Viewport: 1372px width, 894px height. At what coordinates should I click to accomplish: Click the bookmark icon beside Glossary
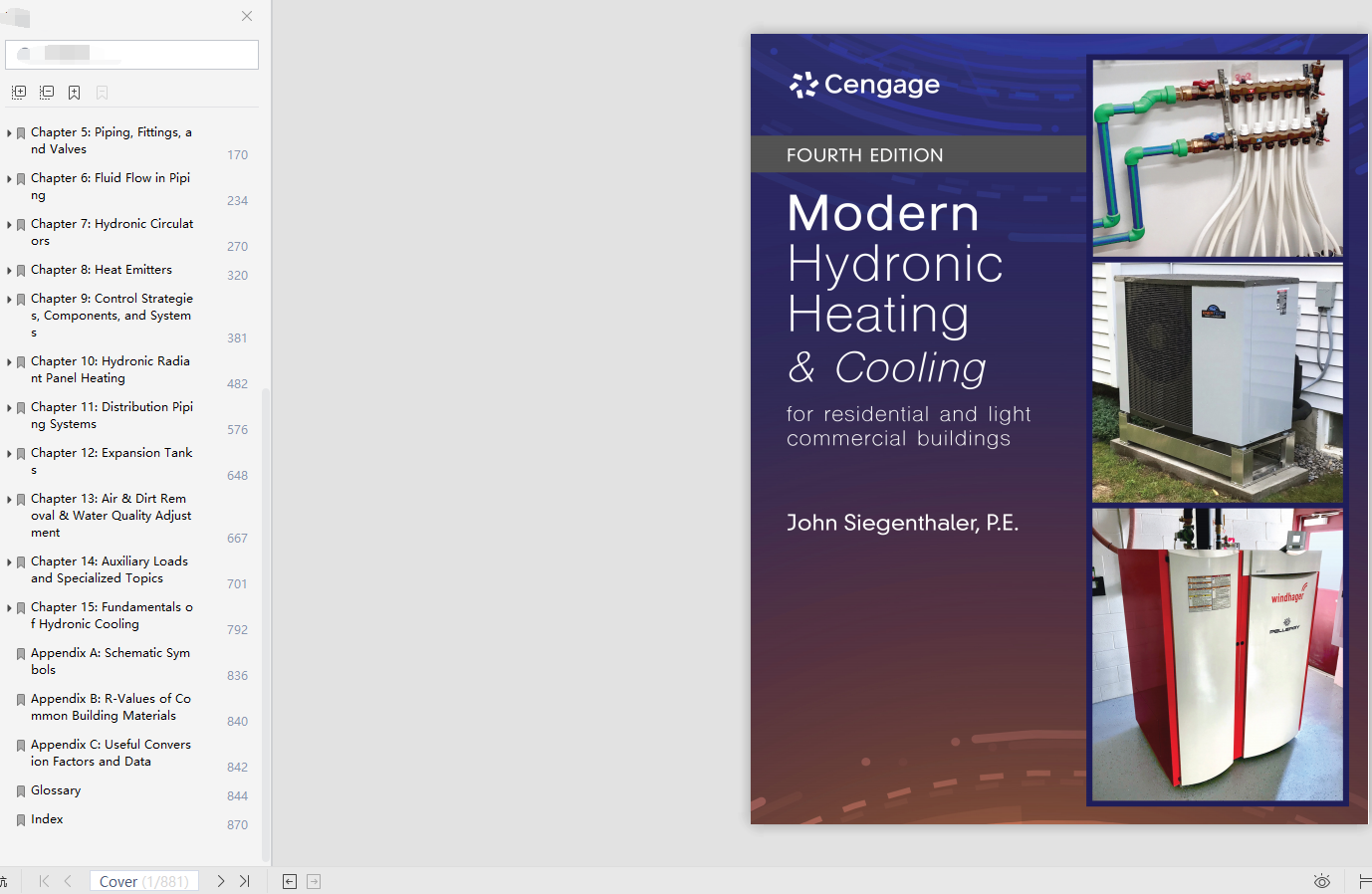21,791
